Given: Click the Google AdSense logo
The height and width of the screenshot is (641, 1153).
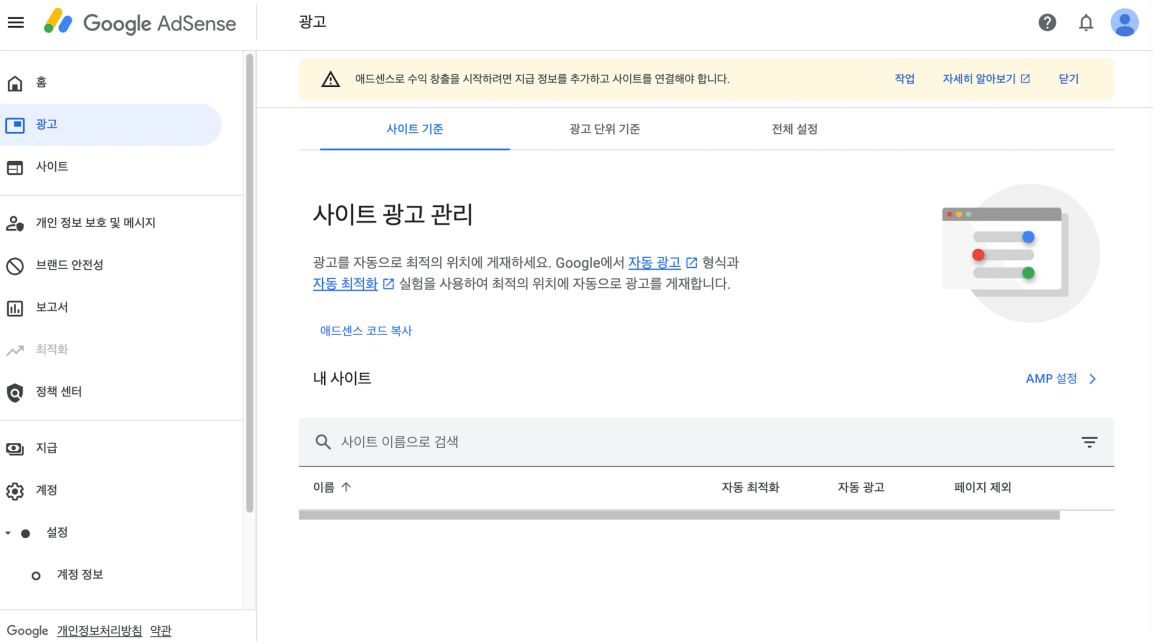Looking at the screenshot, I should click(140, 23).
